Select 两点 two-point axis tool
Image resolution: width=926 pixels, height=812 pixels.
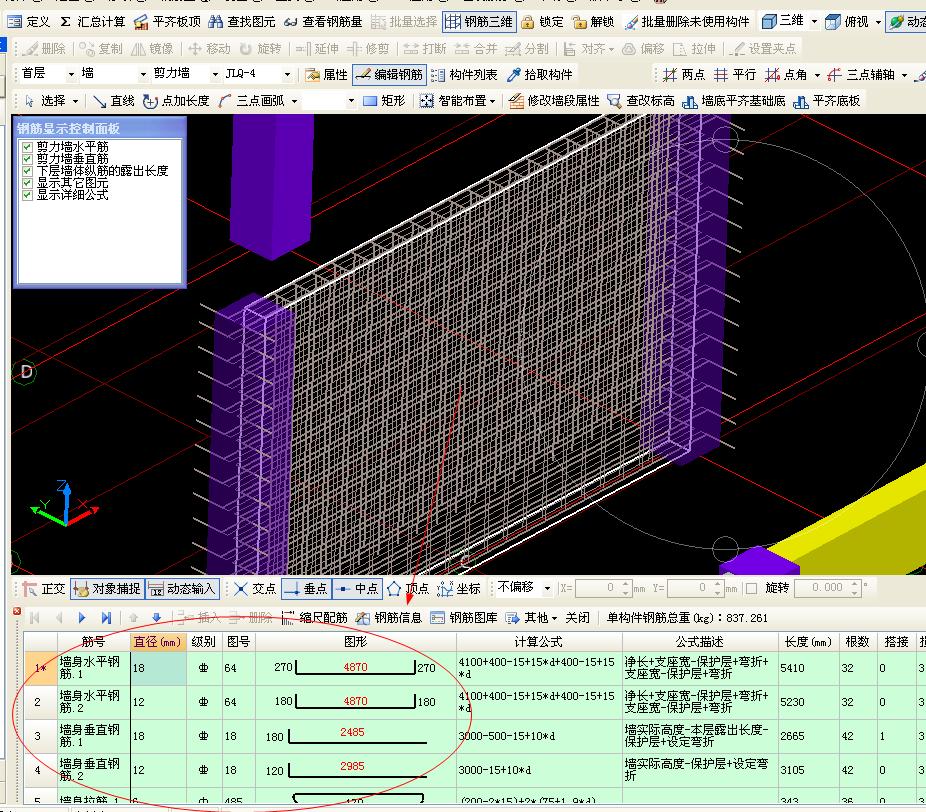pyautogui.click(x=684, y=74)
